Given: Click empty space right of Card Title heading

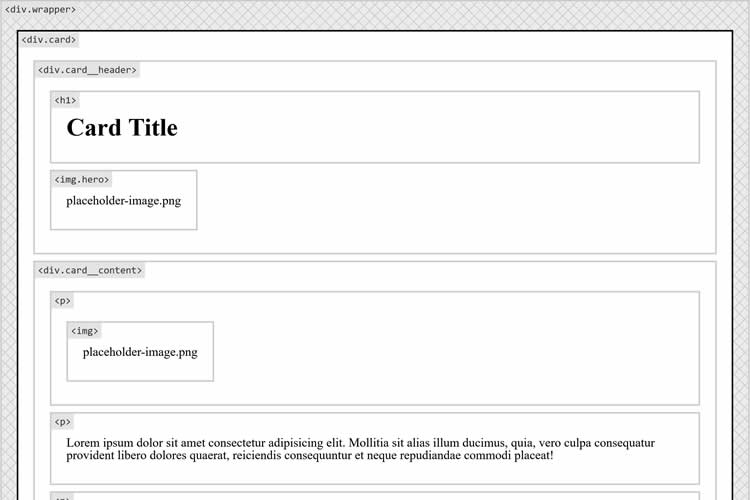Looking at the screenshot, I should point(450,128).
